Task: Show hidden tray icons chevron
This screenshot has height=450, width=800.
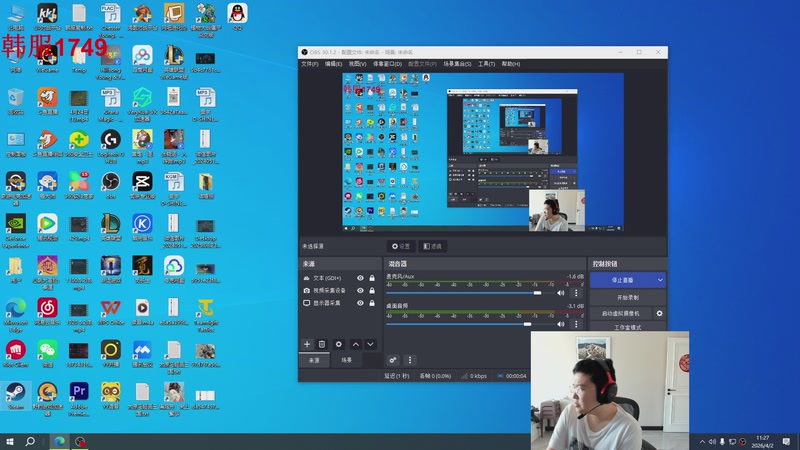Action: [x=702, y=442]
